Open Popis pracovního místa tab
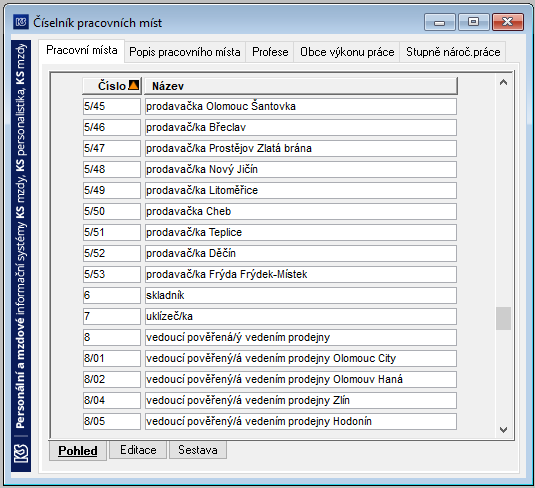This screenshot has height=488, width=535. pyautogui.click(x=185, y=52)
